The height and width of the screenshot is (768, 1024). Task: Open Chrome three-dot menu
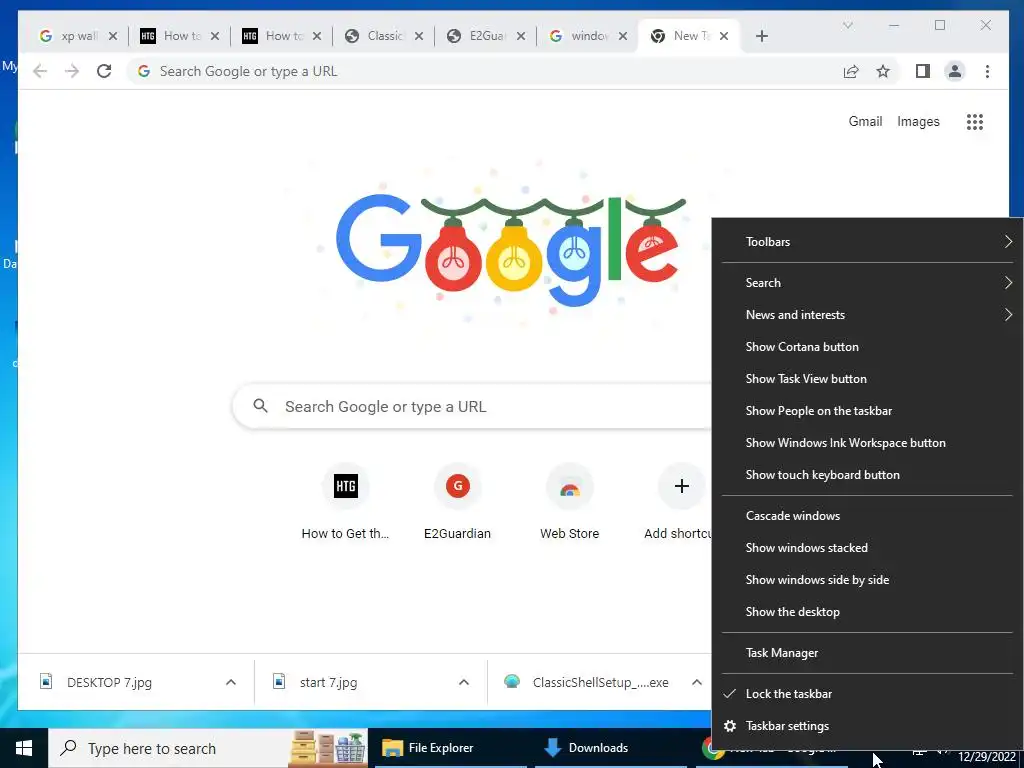[987, 71]
